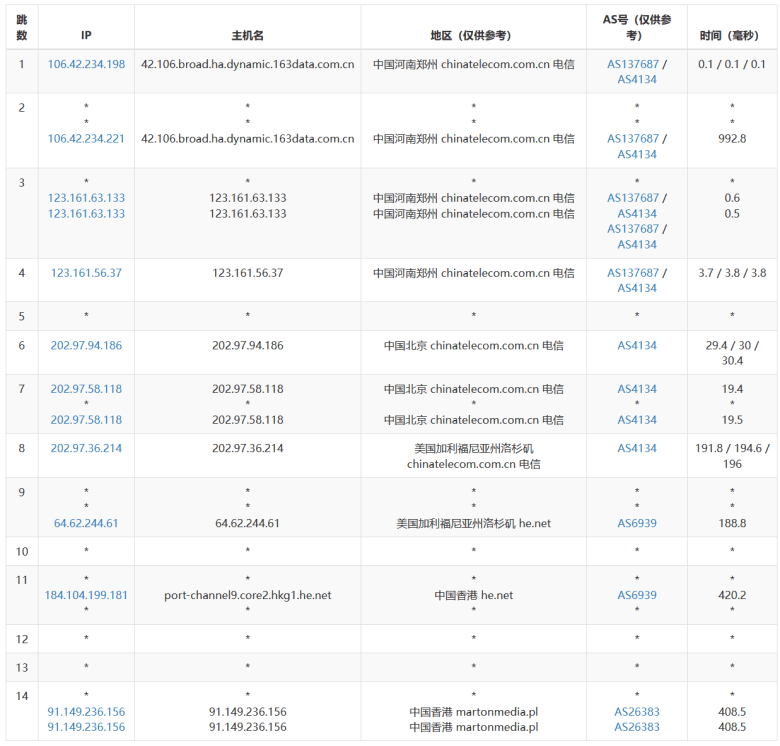Select hostname cell 202.97.94.186
This screenshot has width=780, height=746.
click(247, 346)
